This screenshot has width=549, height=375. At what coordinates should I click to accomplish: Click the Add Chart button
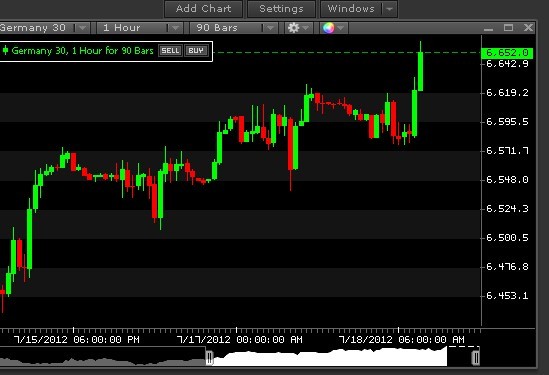[x=203, y=8]
